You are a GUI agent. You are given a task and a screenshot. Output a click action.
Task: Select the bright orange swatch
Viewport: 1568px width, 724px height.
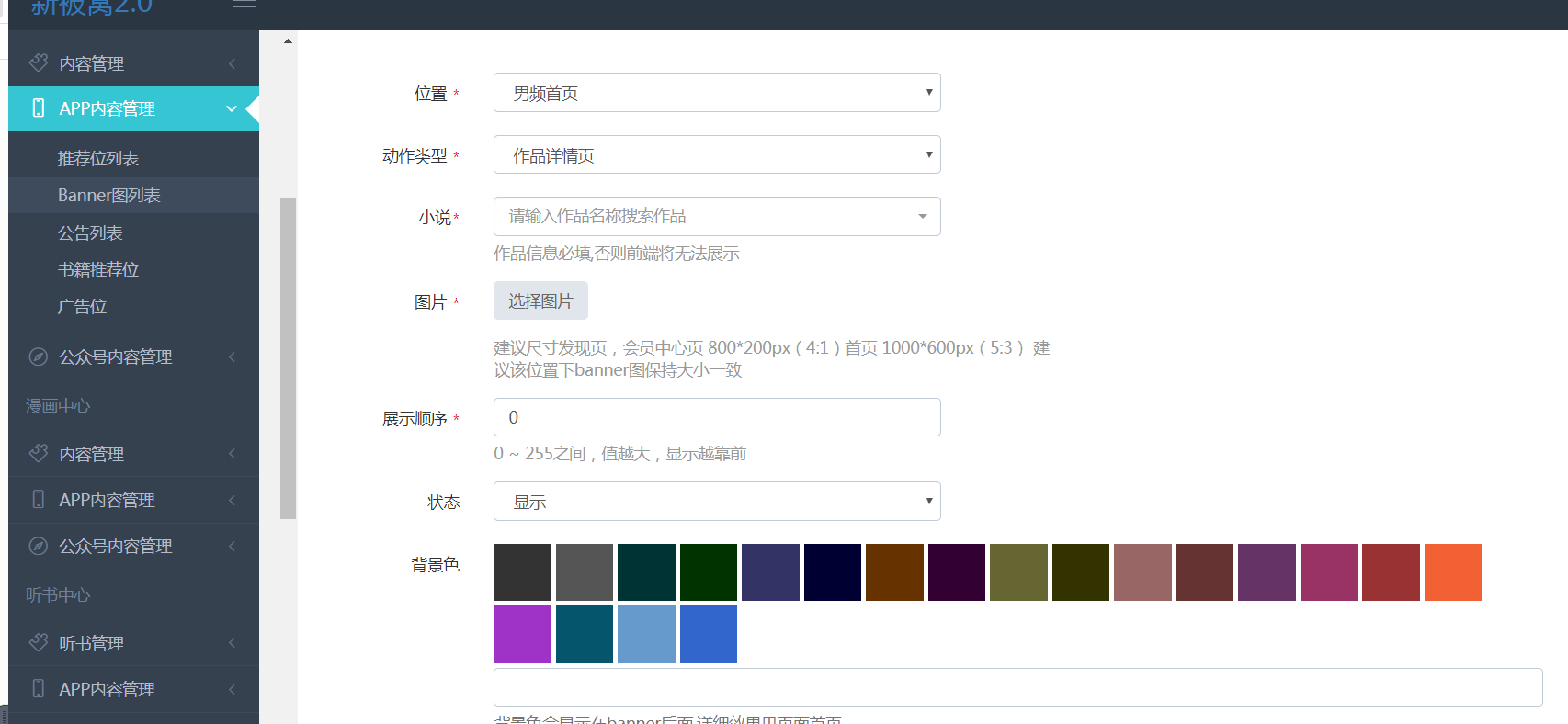pos(1453,572)
